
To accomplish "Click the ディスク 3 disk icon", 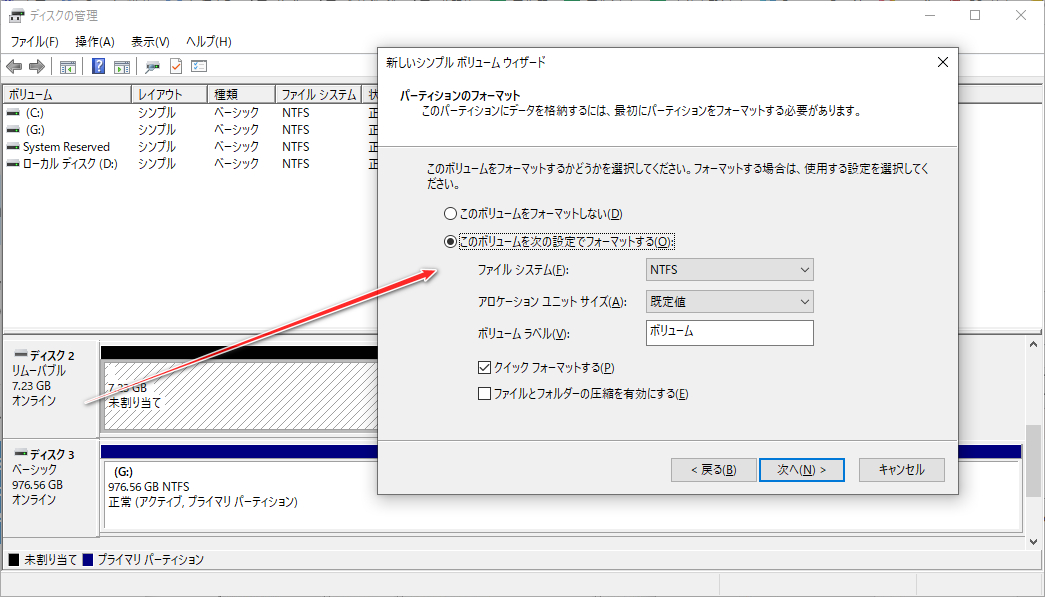I will point(21,453).
